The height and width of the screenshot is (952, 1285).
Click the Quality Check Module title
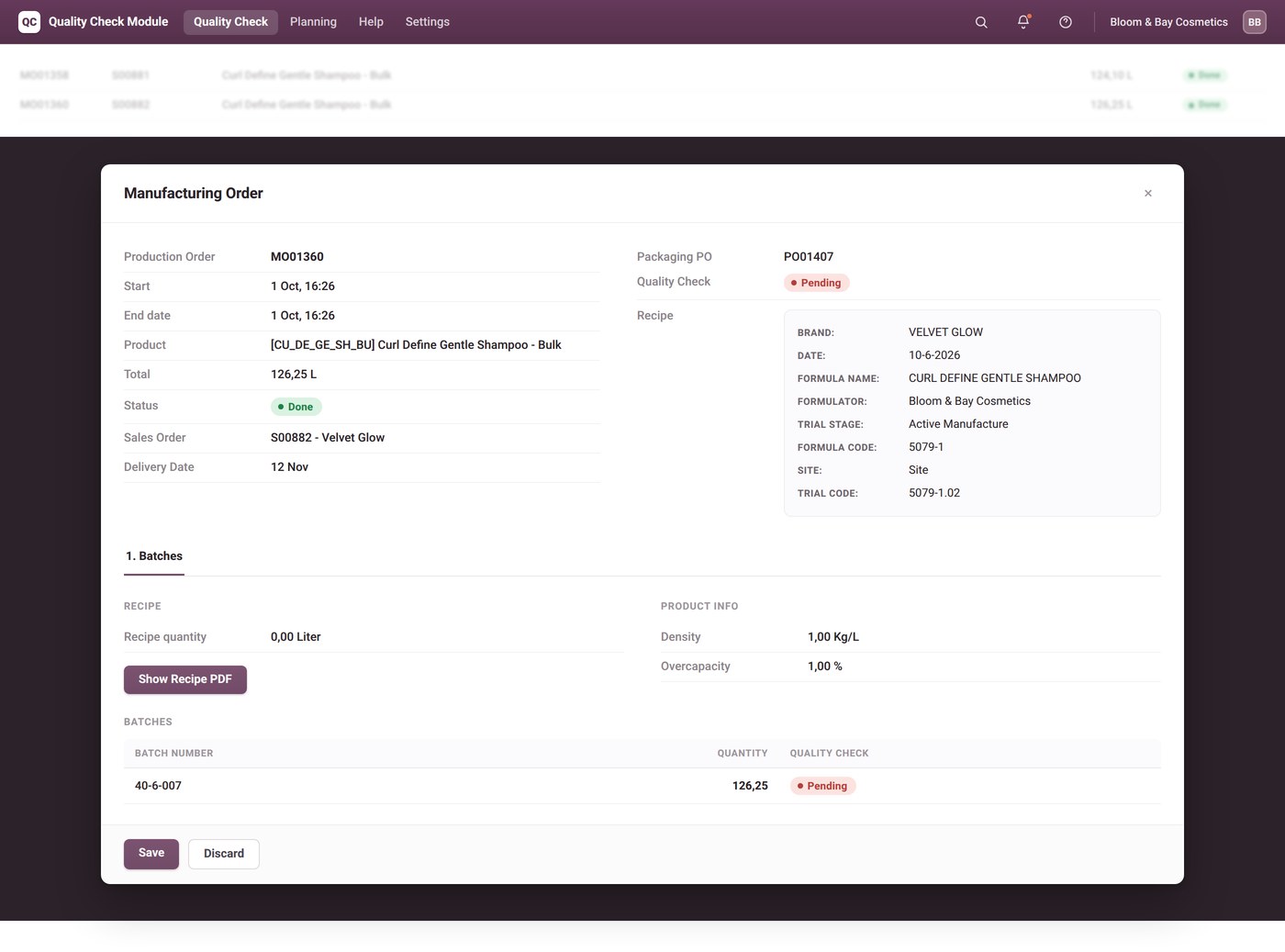coord(108,22)
